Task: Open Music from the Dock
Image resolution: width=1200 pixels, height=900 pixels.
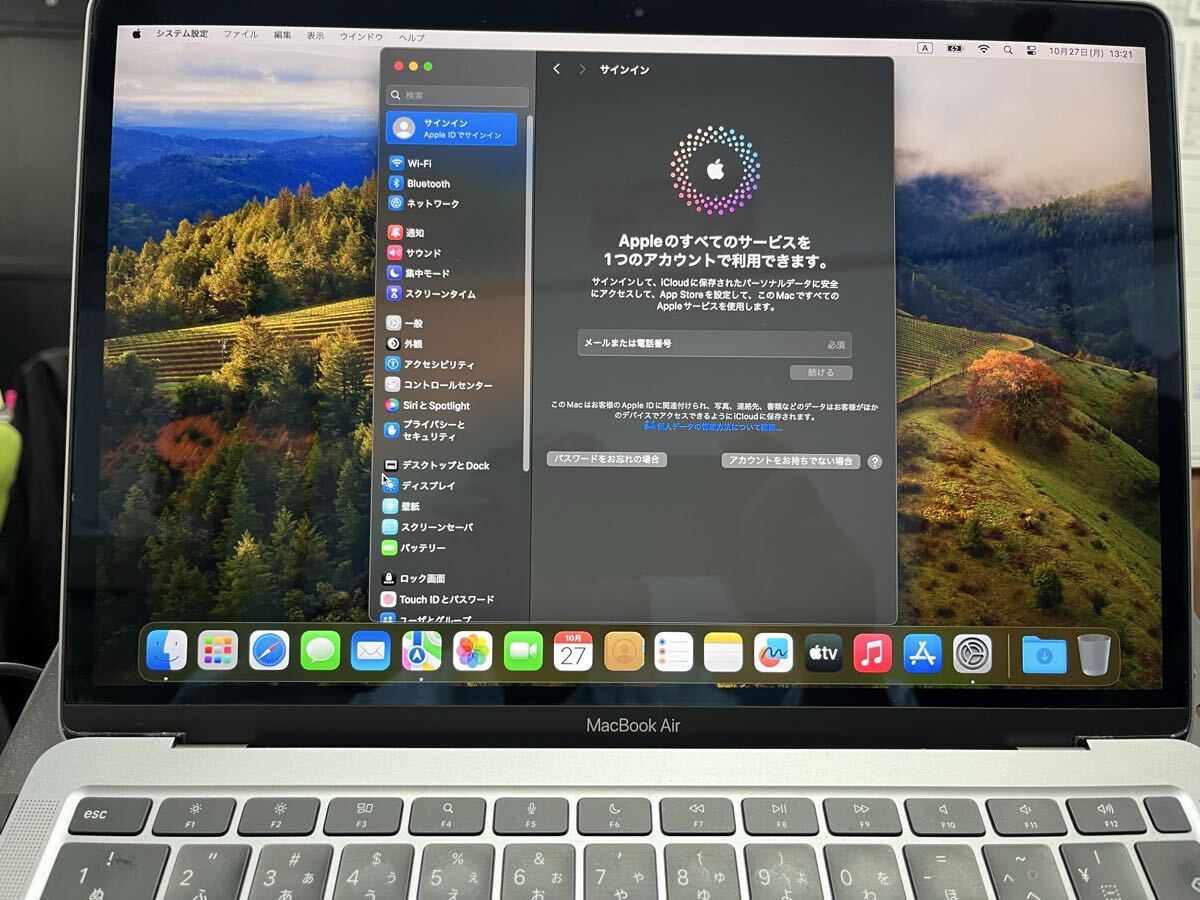Action: click(872, 654)
